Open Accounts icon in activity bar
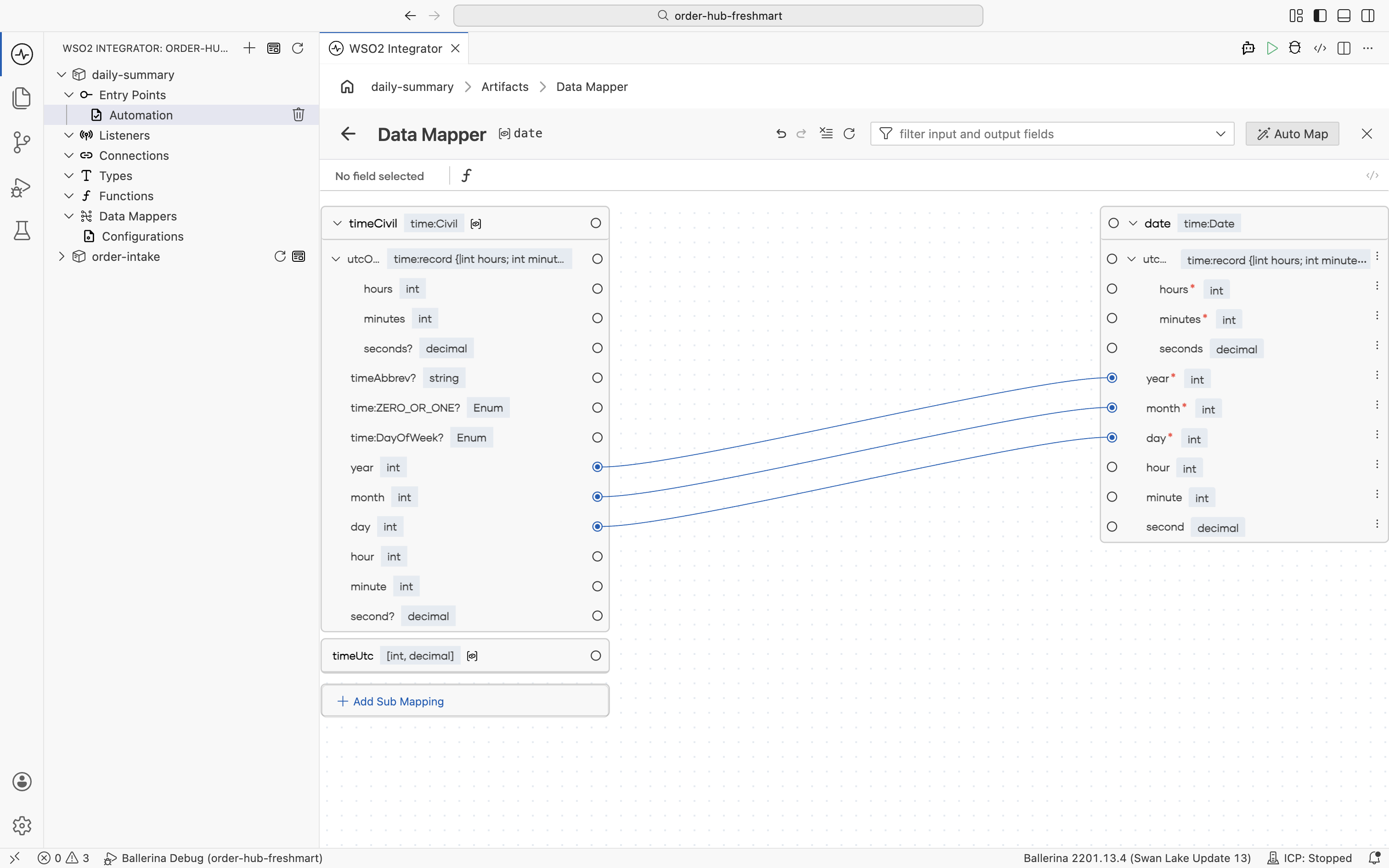 click(22, 782)
